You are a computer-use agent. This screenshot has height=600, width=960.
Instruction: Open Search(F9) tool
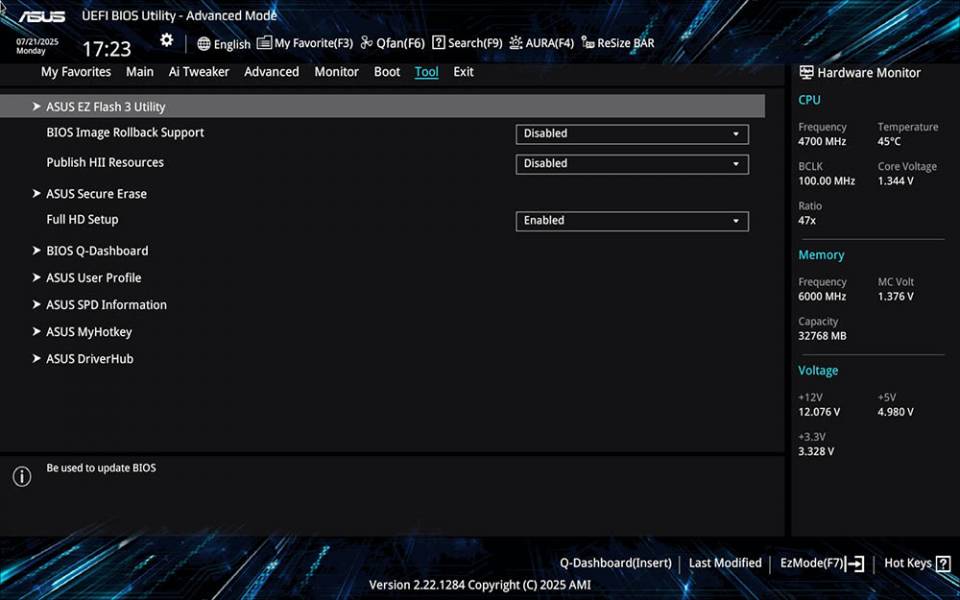(467, 43)
